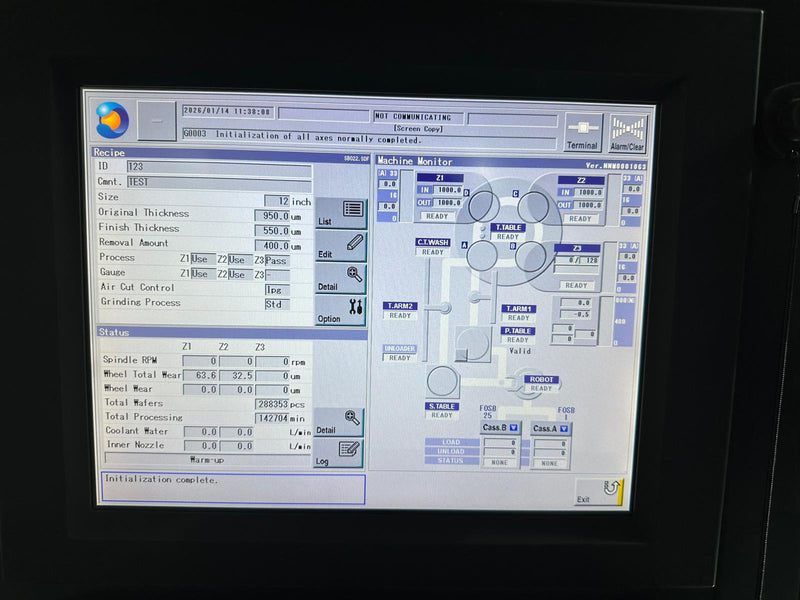Click the Z1 IN value 1000.0
This screenshot has width=800, height=600.
click(448, 190)
